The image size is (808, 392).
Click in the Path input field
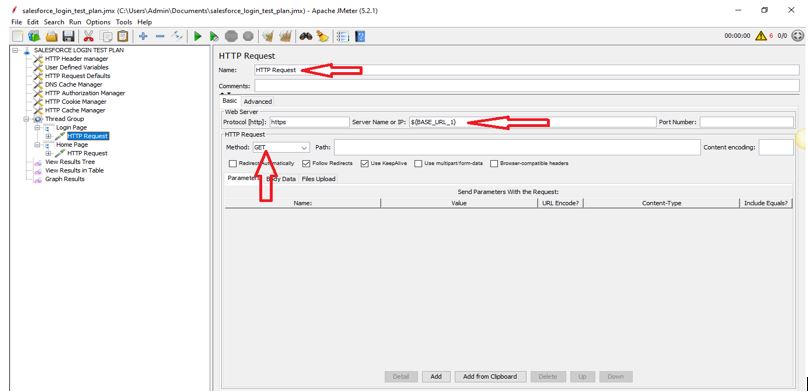click(x=517, y=147)
